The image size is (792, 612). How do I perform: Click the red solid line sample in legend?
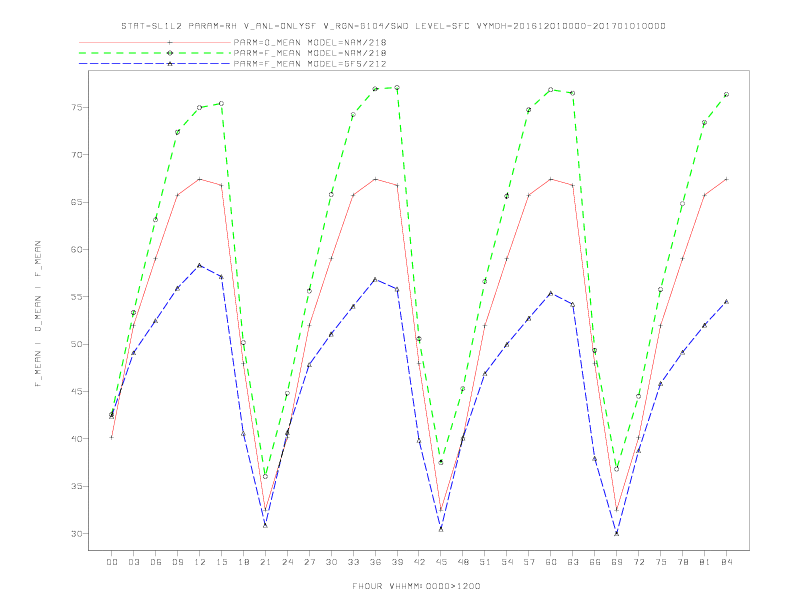point(155,42)
